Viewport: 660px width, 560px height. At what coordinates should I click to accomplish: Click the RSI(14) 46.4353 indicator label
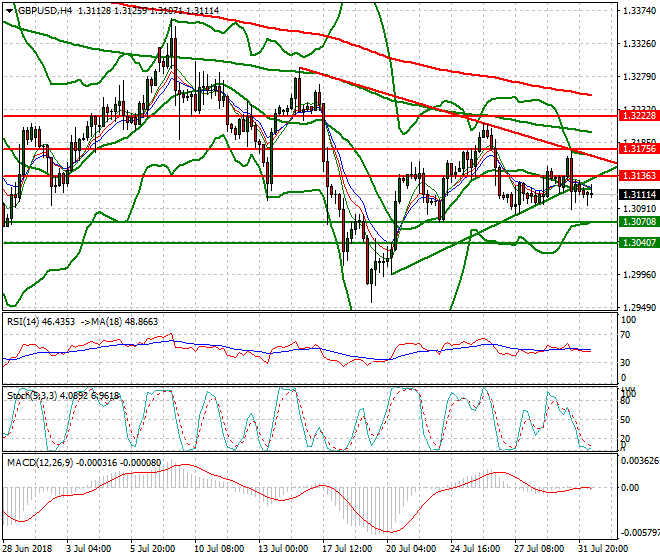point(41,322)
